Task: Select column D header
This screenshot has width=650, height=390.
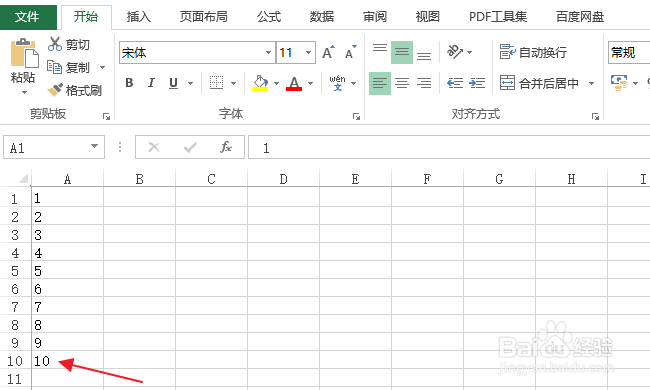Action: [x=284, y=179]
